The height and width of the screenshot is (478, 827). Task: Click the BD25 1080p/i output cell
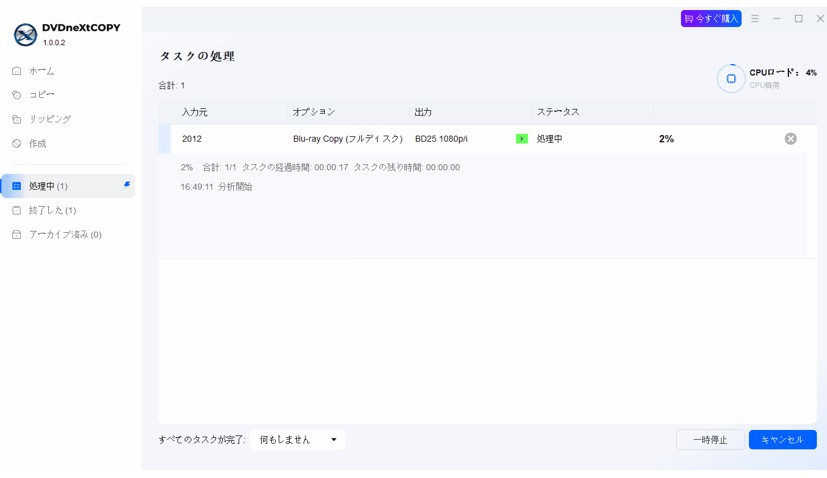[x=441, y=139]
